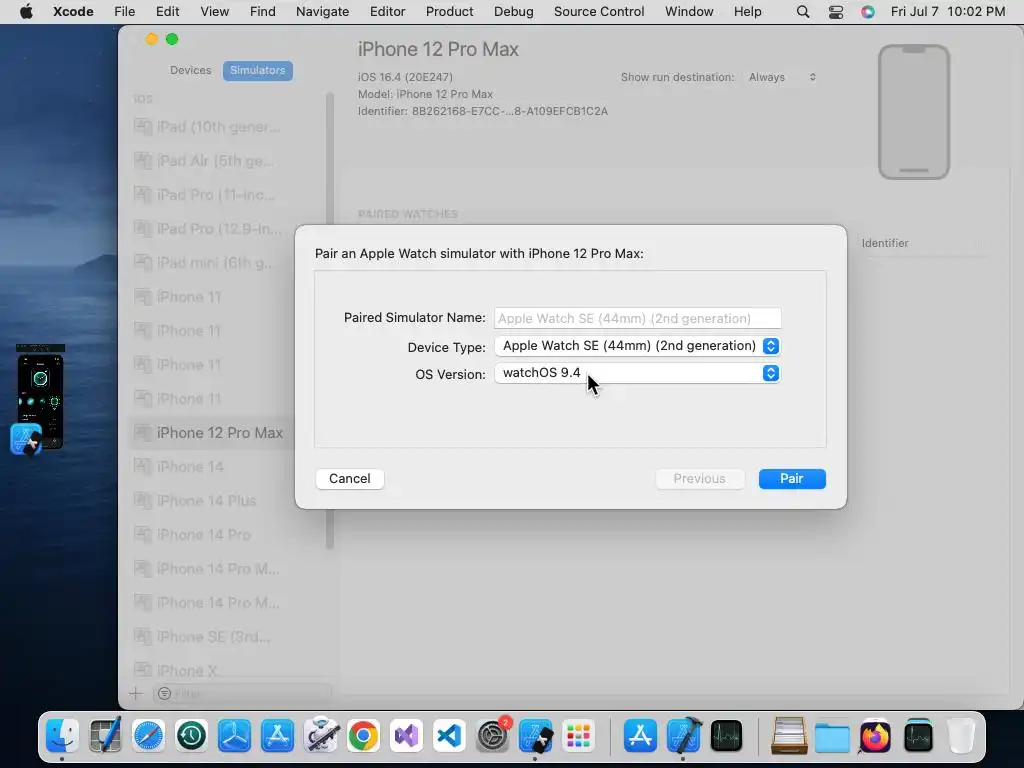
Task: Open Google Chrome from the Dock
Action: click(x=363, y=736)
